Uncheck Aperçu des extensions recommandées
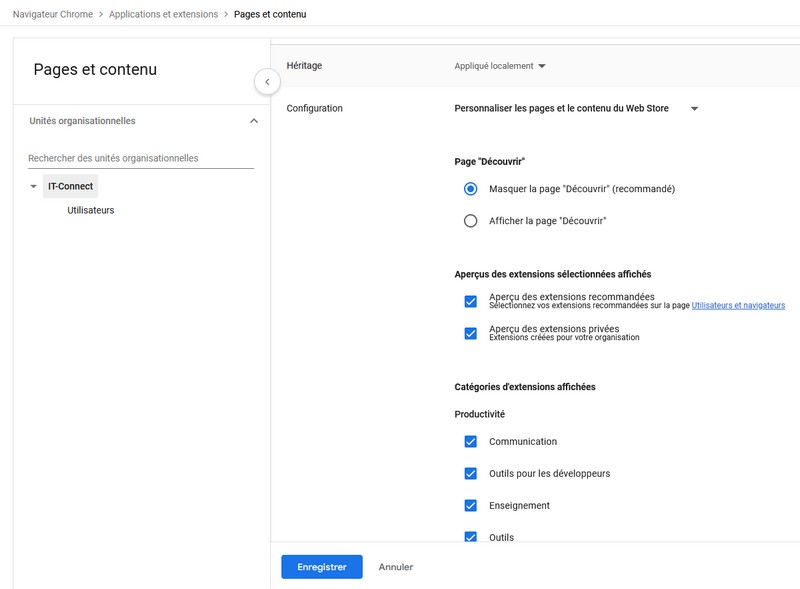The width and height of the screenshot is (800, 589). 471,301
